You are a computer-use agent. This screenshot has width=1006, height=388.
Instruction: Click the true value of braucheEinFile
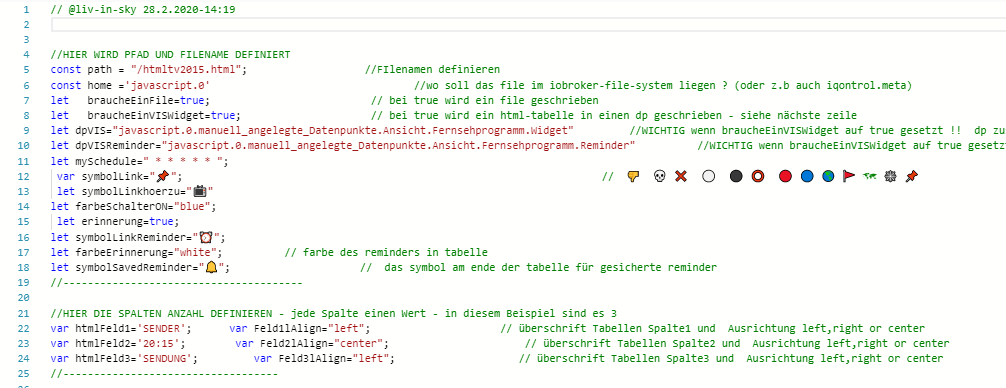pyautogui.click(x=193, y=100)
